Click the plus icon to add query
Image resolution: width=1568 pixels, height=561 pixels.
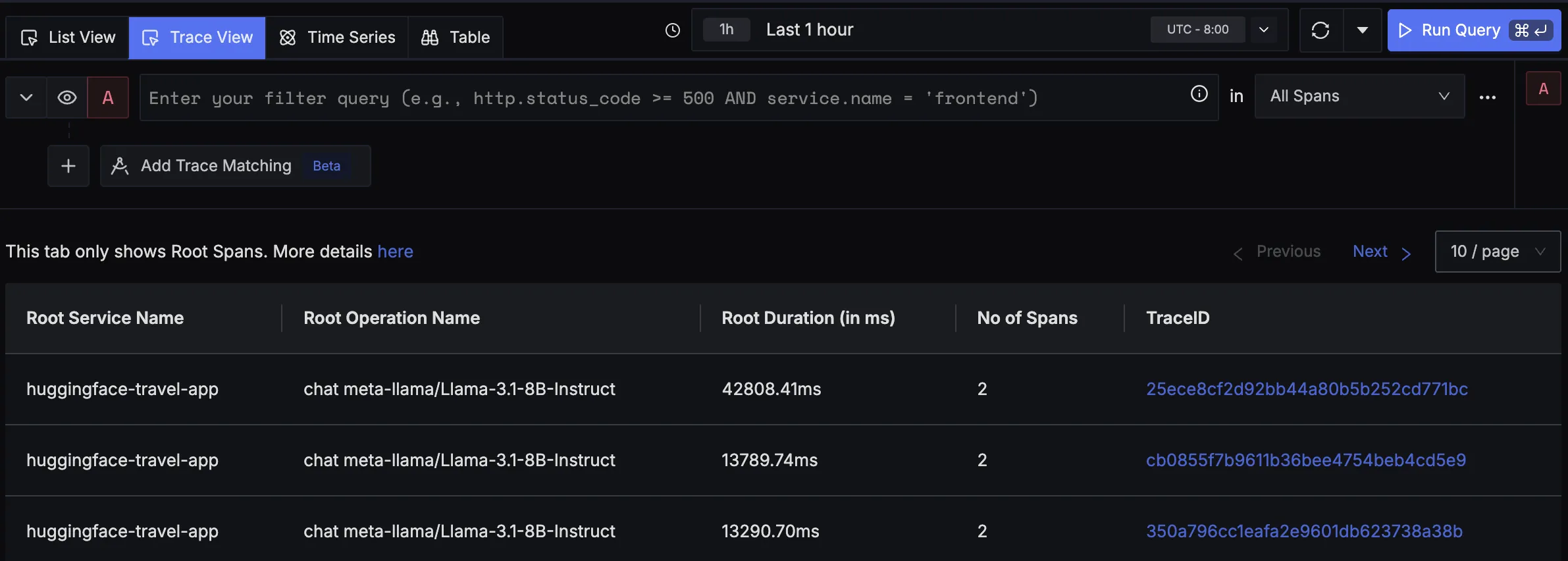click(68, 166)
